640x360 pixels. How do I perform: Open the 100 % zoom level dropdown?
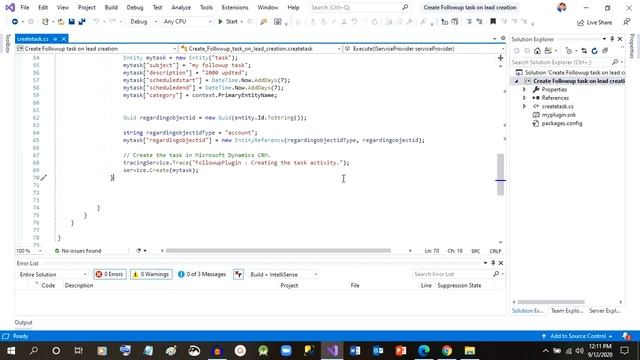[29, 251]
